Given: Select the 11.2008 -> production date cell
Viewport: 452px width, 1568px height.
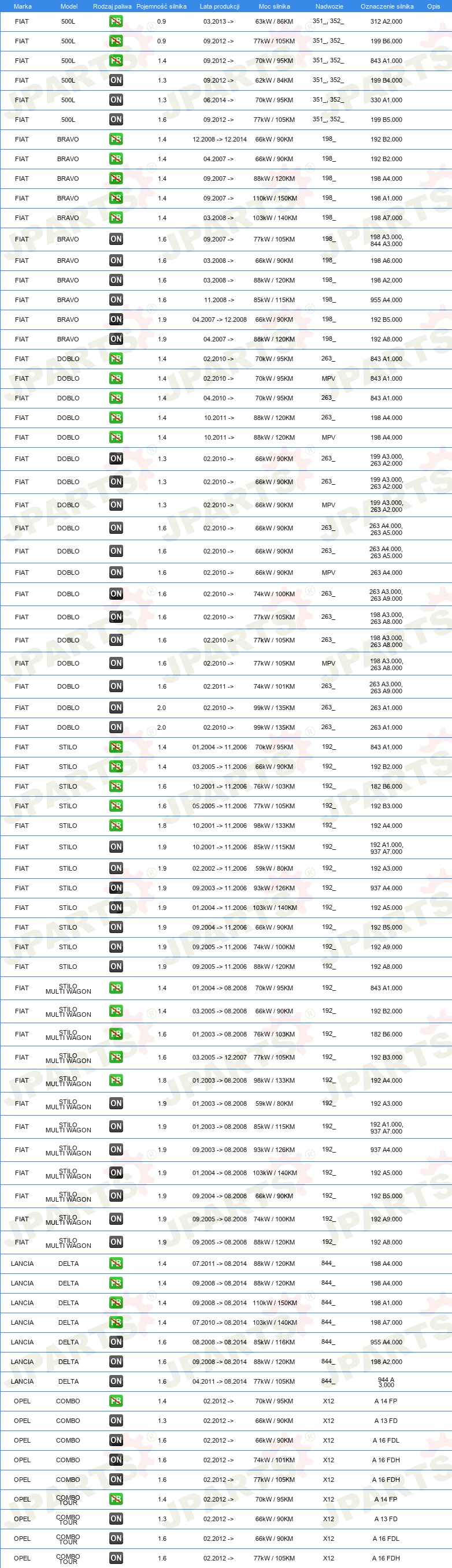Looking at the screenshot, I should pos(218,300).
